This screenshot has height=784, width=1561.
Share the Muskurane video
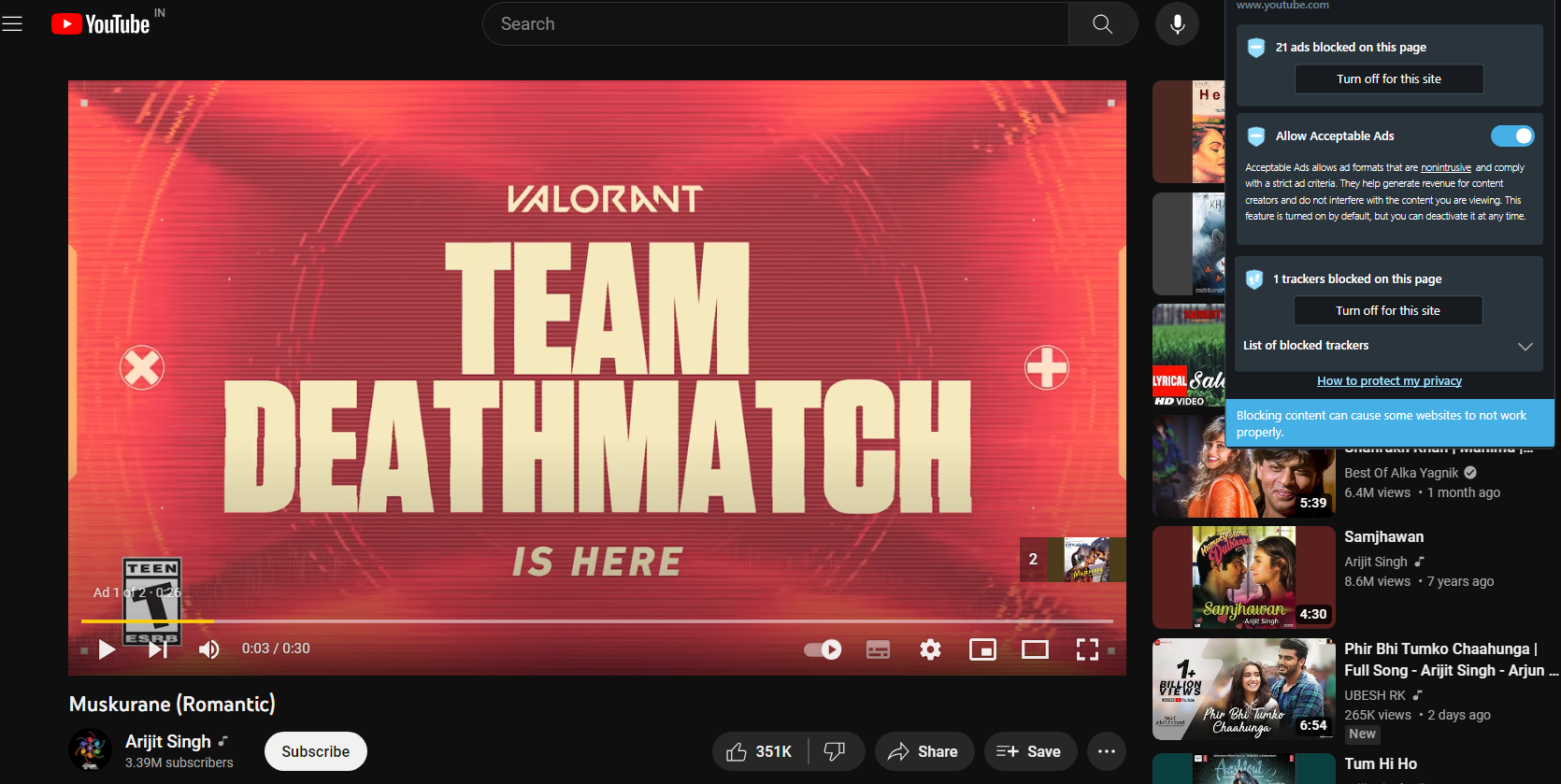(924, 751)
